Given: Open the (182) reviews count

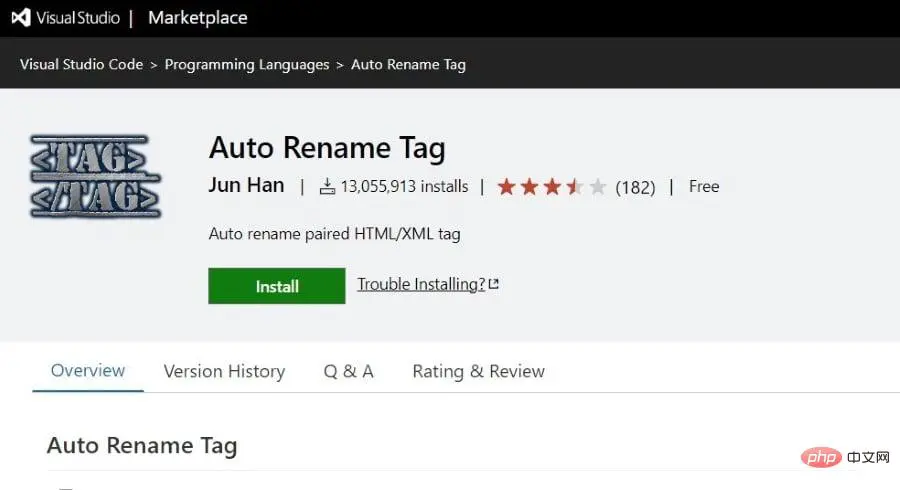Looking at the screenshot, I should 635,187.
